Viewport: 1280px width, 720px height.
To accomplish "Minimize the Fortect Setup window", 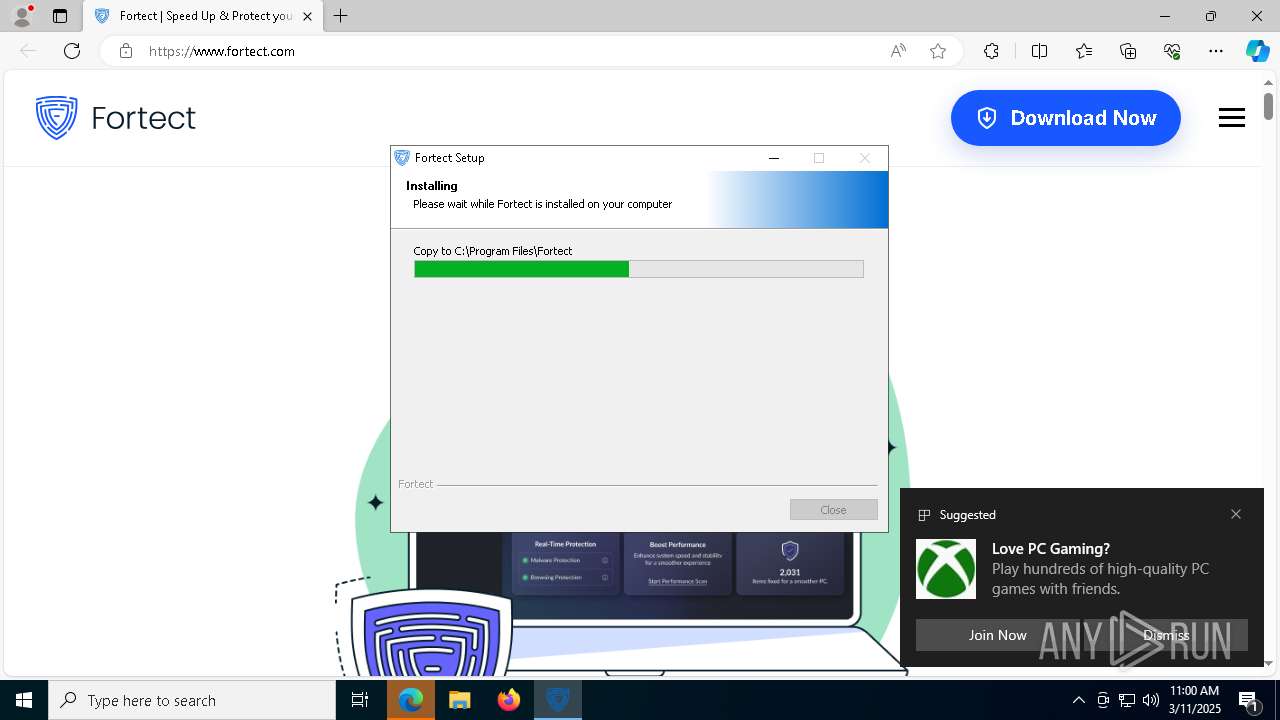I will click(x=773, y=158).
